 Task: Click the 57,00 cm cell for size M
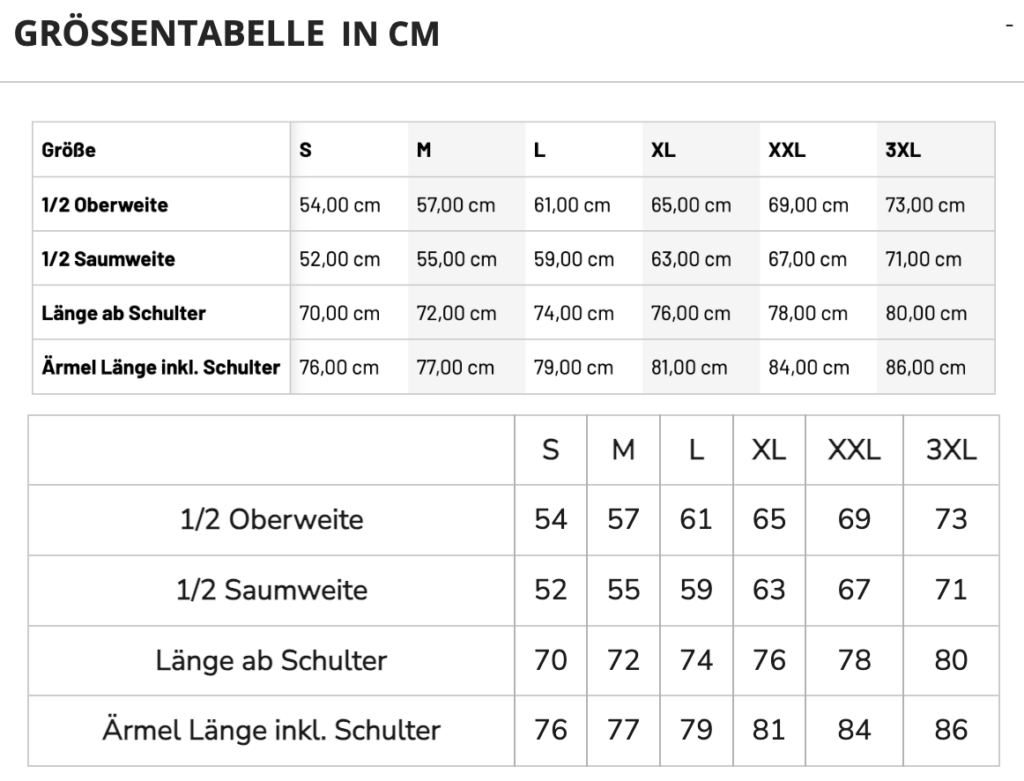(456, 205)
